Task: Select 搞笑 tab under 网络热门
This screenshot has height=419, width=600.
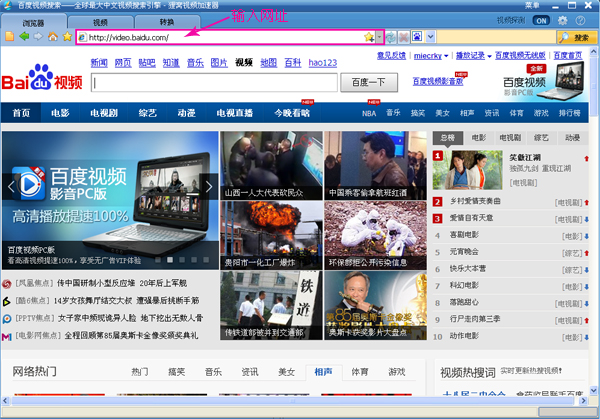Action: [x=176, y=372]
